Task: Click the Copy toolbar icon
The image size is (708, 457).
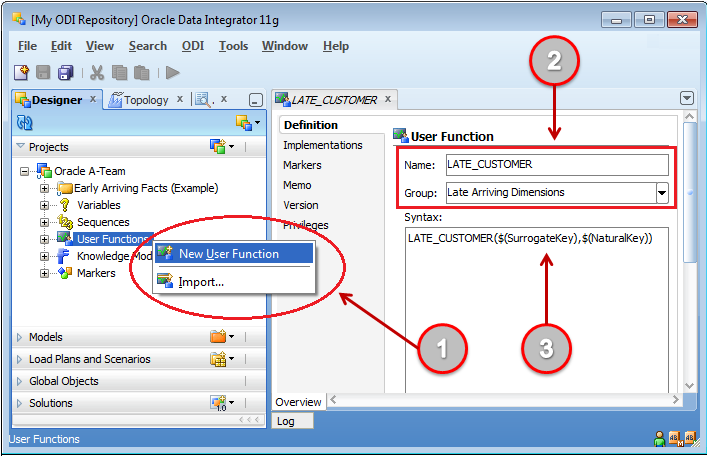Action: coord(119,72)
